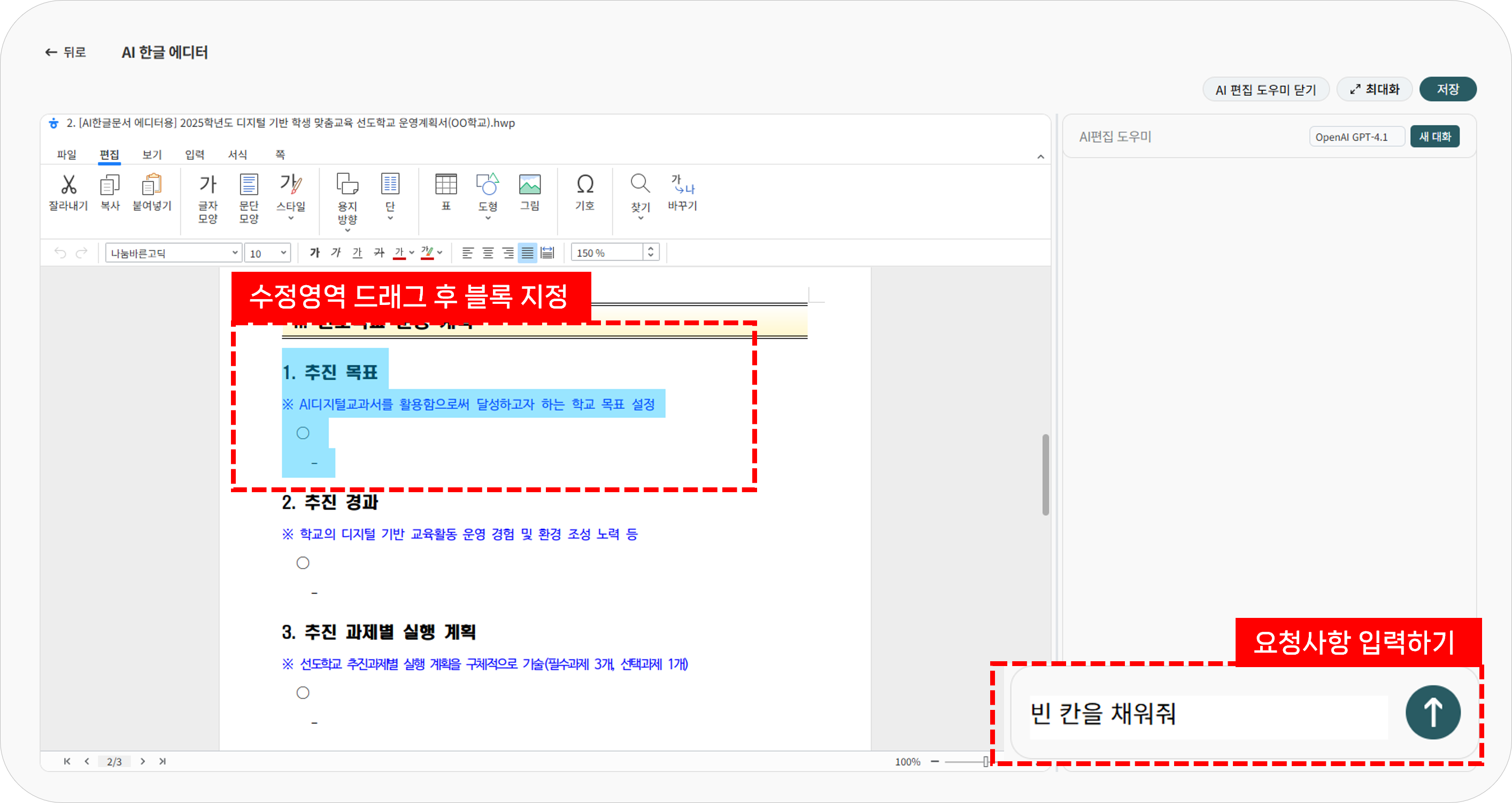Open the 서식 ribbon tab
Viewport: 1512px width, 803px height.
tap(238, 155)
